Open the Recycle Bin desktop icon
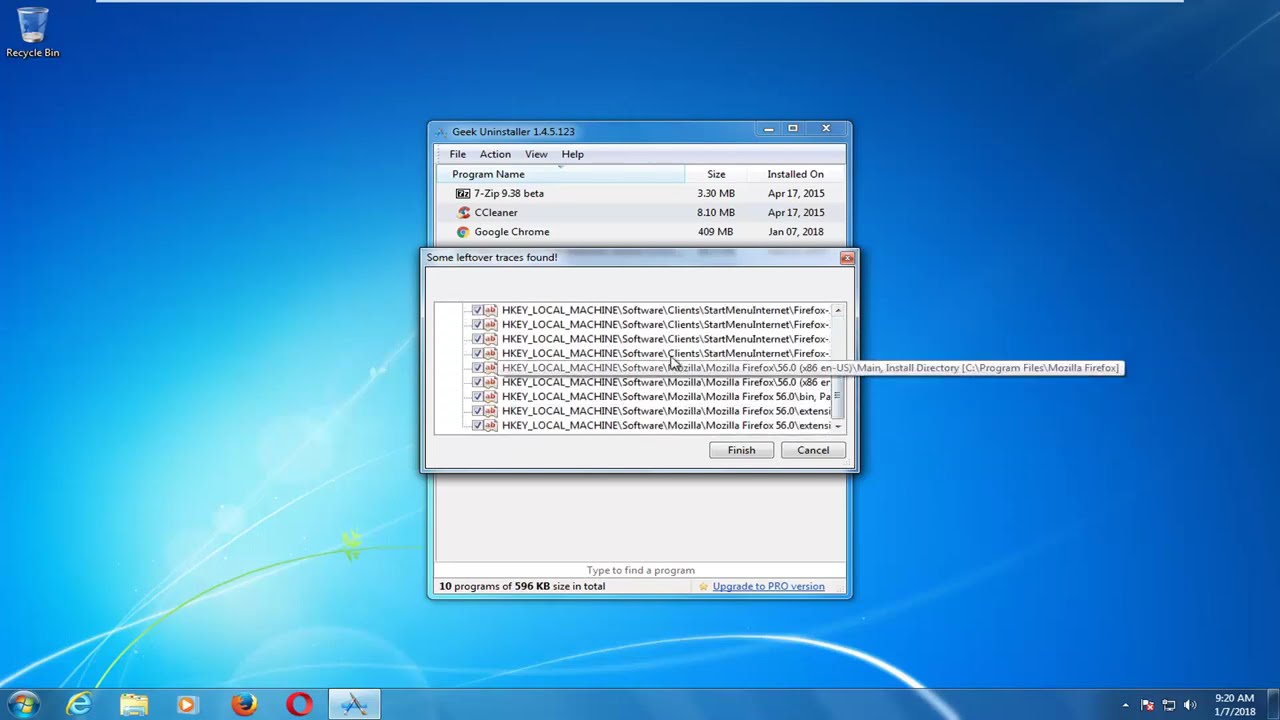The image size is (1280, 720). pyautogui.click(x=32, y=33)
